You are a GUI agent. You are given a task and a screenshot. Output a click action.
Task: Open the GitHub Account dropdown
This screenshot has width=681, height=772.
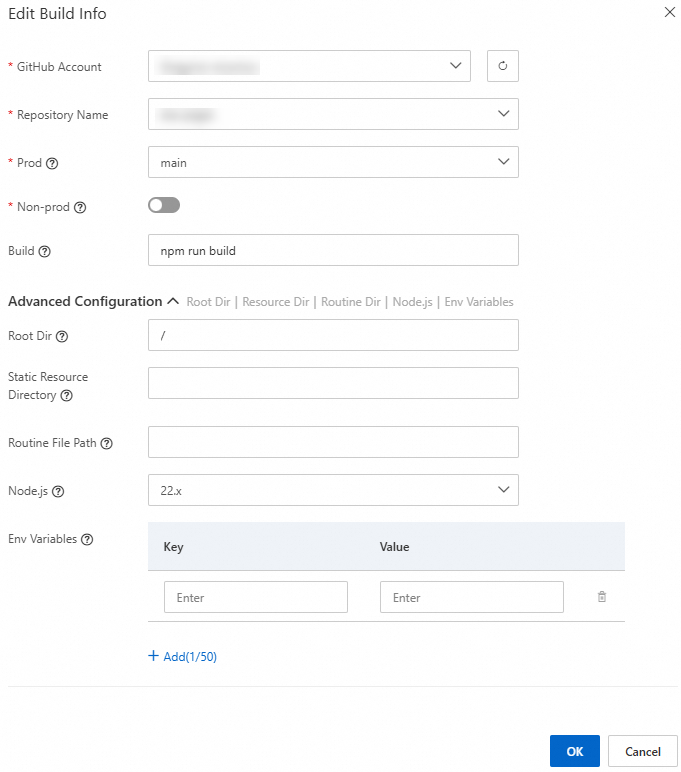click(309, 67)
